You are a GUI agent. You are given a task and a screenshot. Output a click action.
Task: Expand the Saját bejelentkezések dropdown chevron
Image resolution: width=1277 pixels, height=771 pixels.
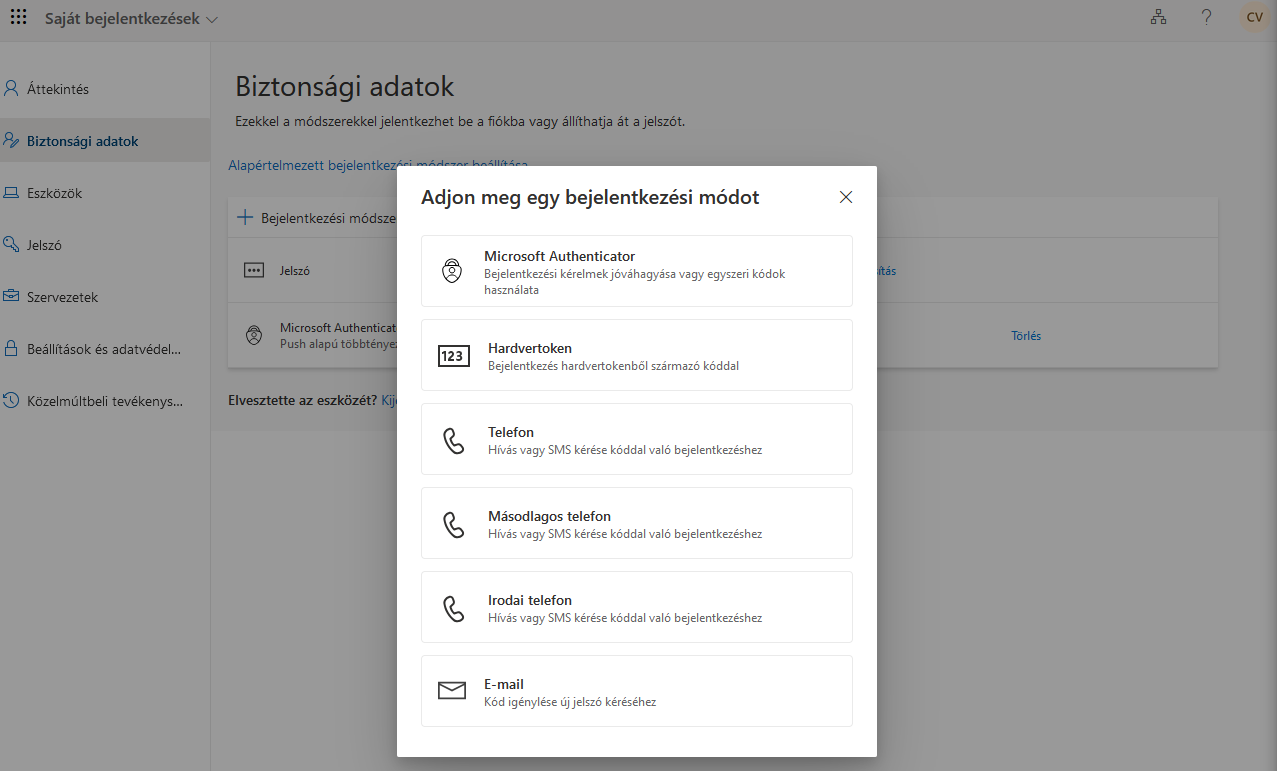pyautogui.click(x=211, y=19)
